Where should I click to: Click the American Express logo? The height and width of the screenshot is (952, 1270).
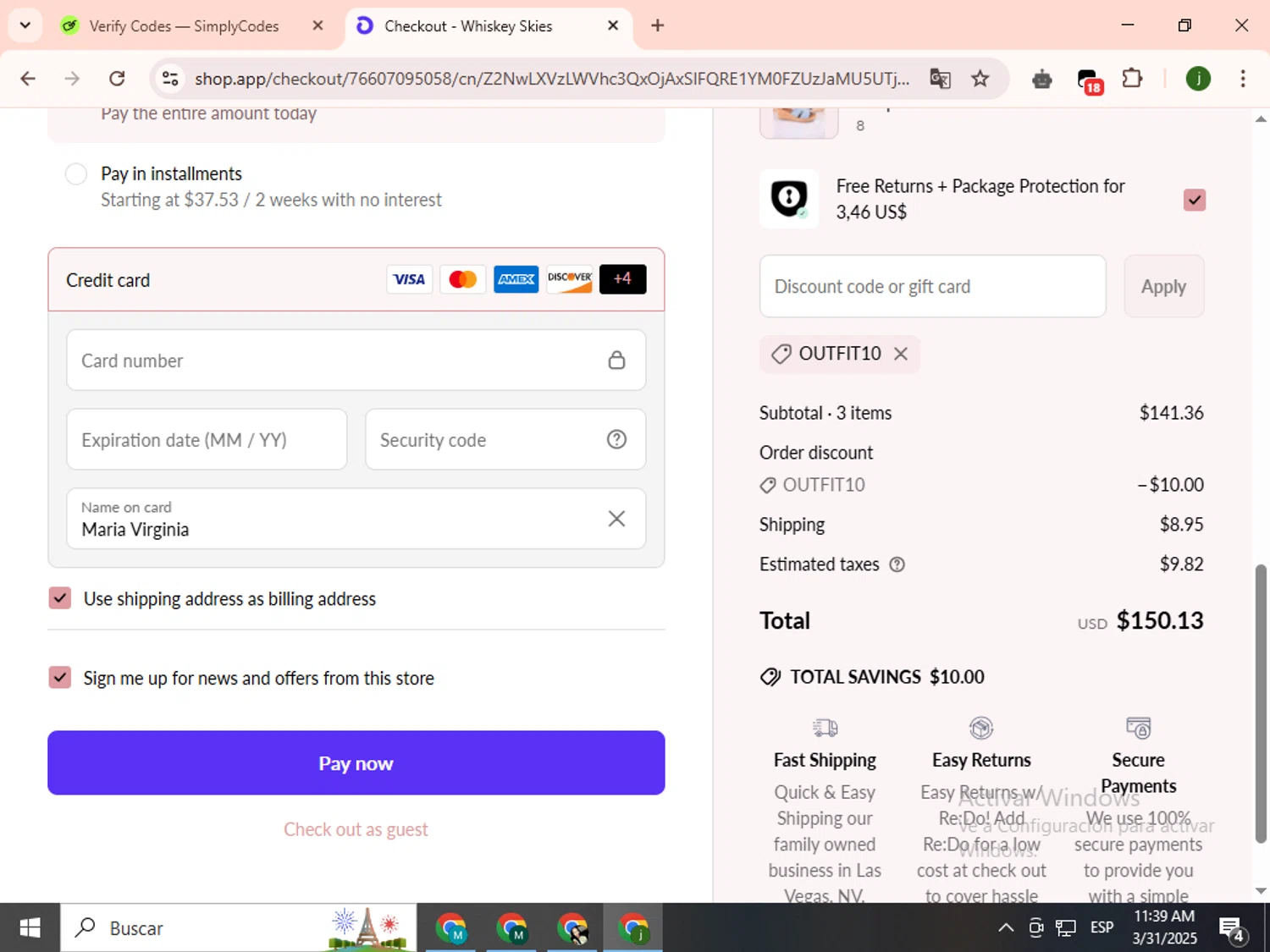[516, 279]
